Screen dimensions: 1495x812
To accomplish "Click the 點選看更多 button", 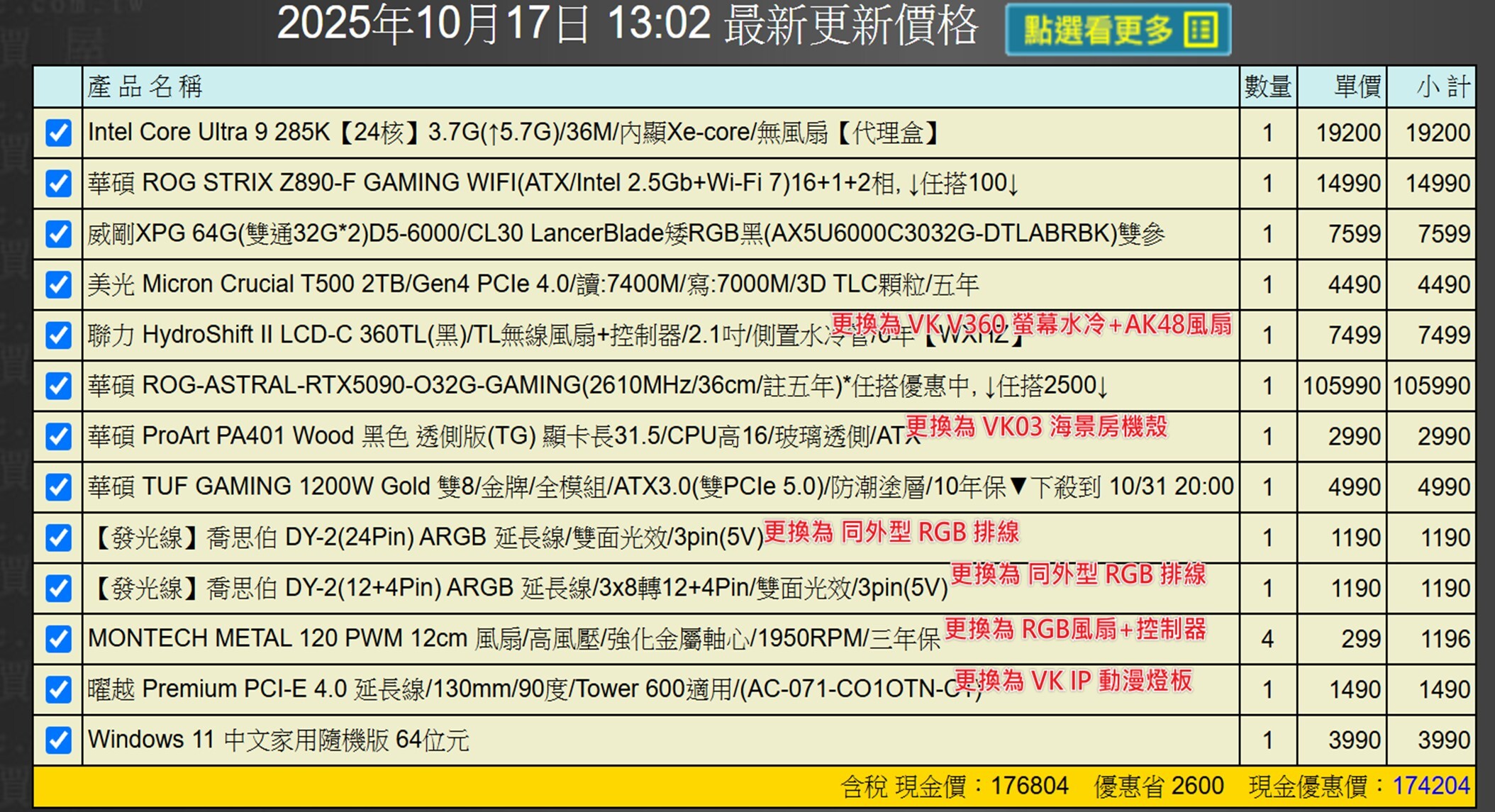I will pos(1117,30).
